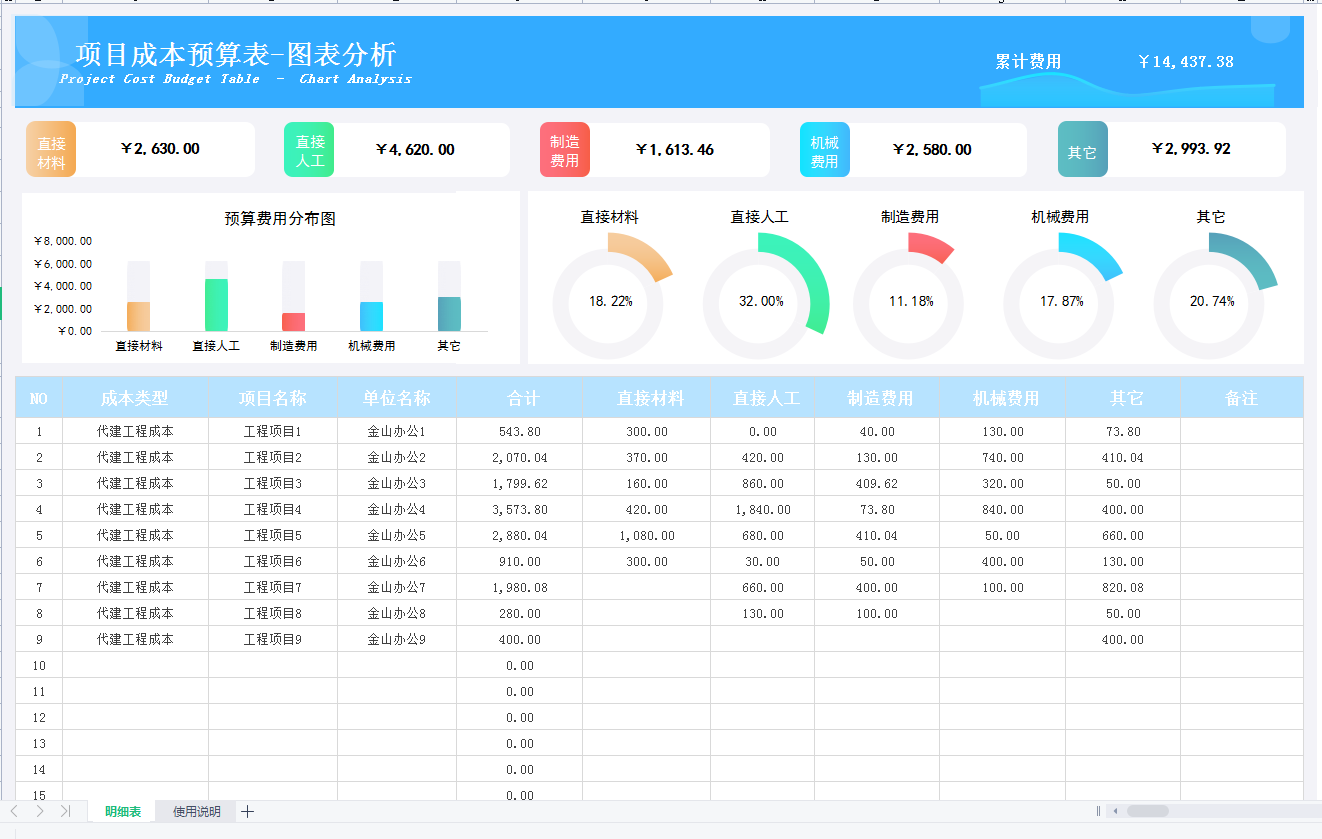Click the 成本类型 column header
Screen dimensions: 1322x839
(135, 398)
